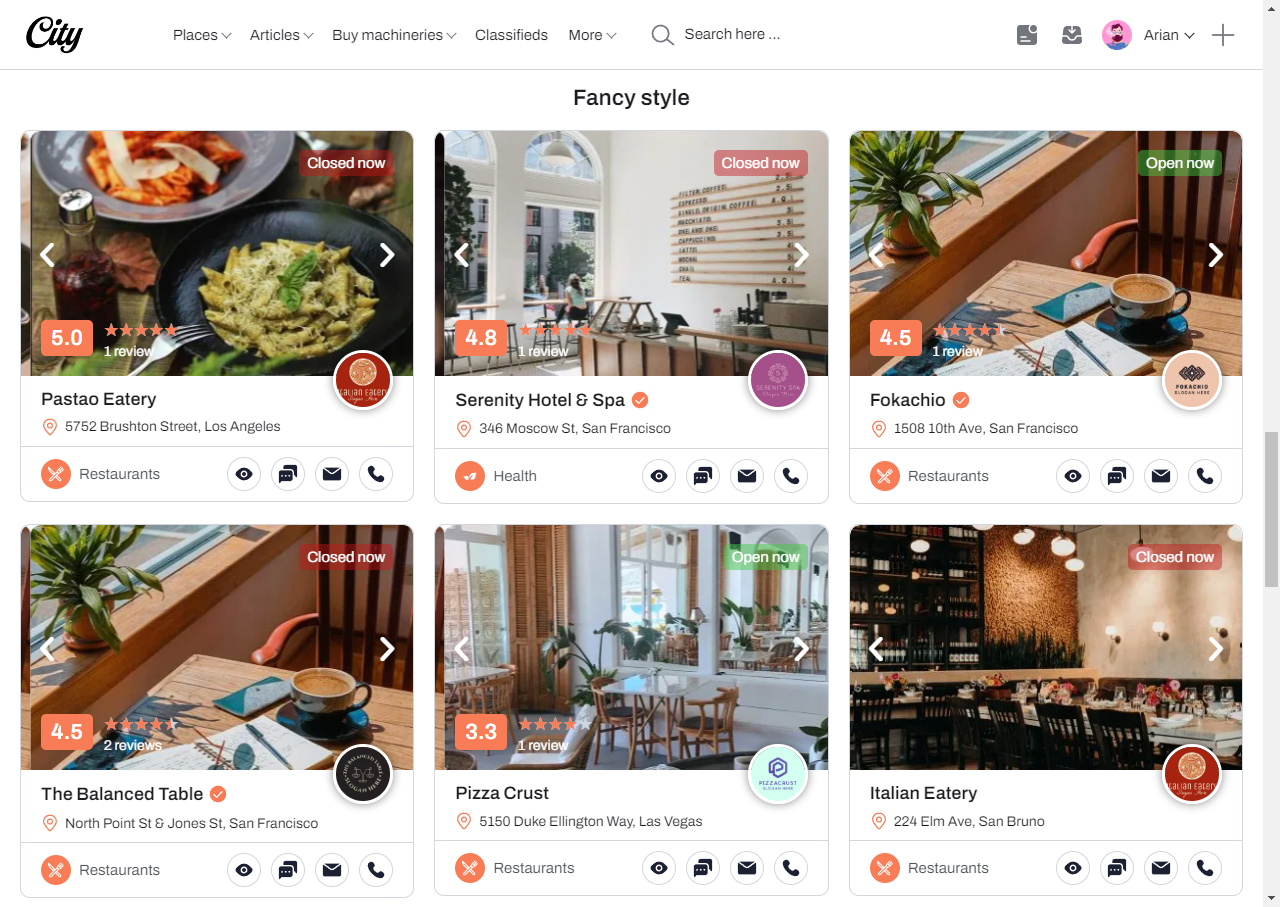Click the eye quick-view icon on Pizza Crust

pos(659,868)
